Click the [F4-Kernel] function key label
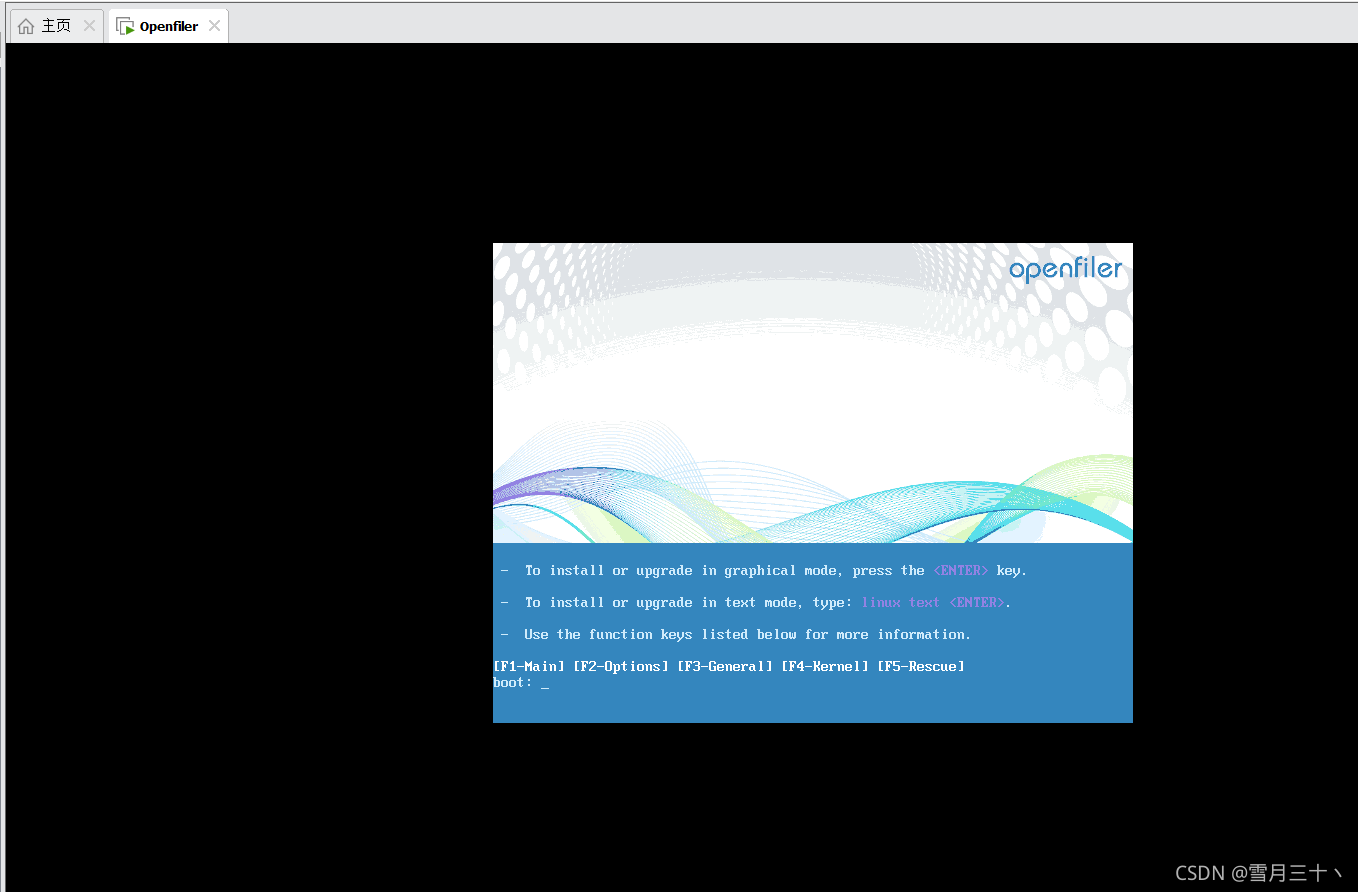Viewport: 1358px width, 892px height. (825, 666)
